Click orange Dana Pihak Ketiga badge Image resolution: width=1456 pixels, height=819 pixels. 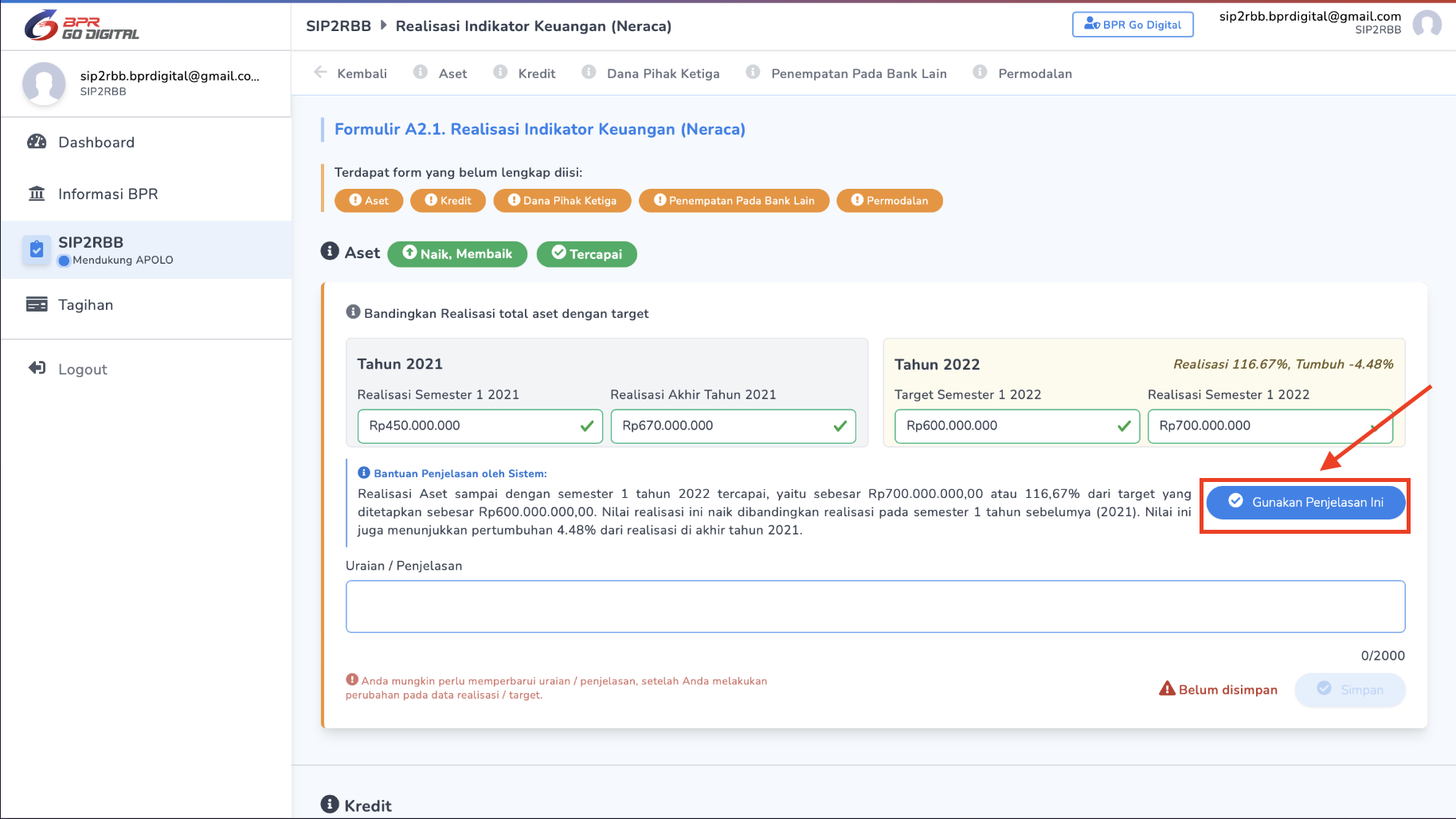pos(562,201)
